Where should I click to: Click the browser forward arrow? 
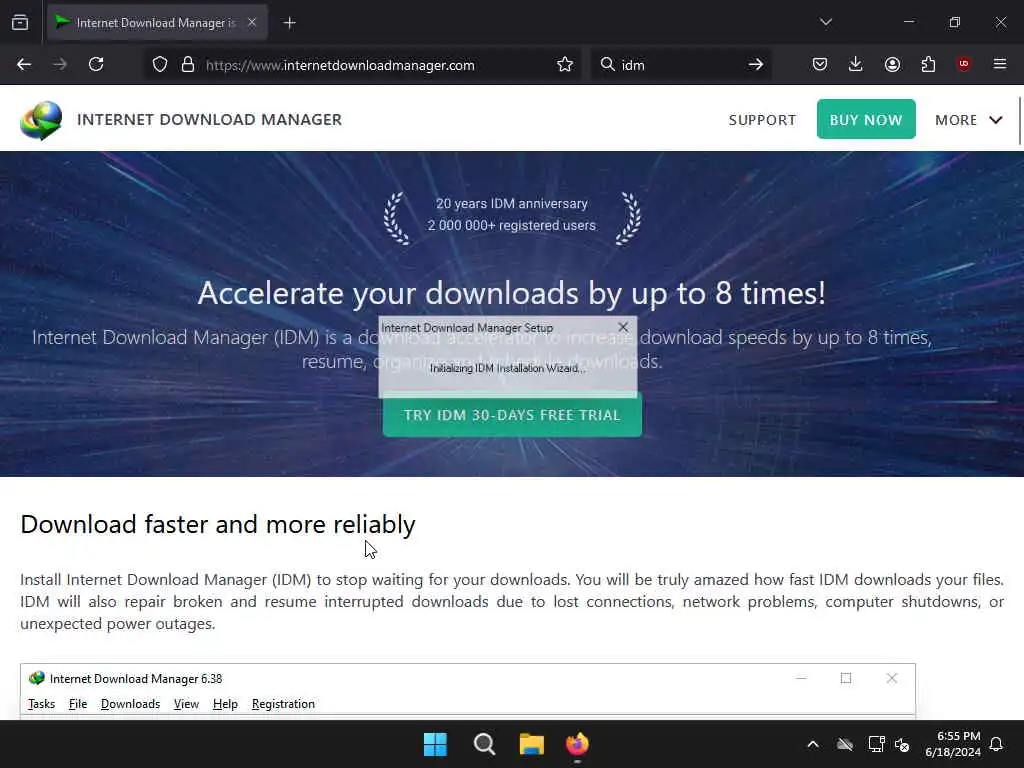(x=60, y=64)
